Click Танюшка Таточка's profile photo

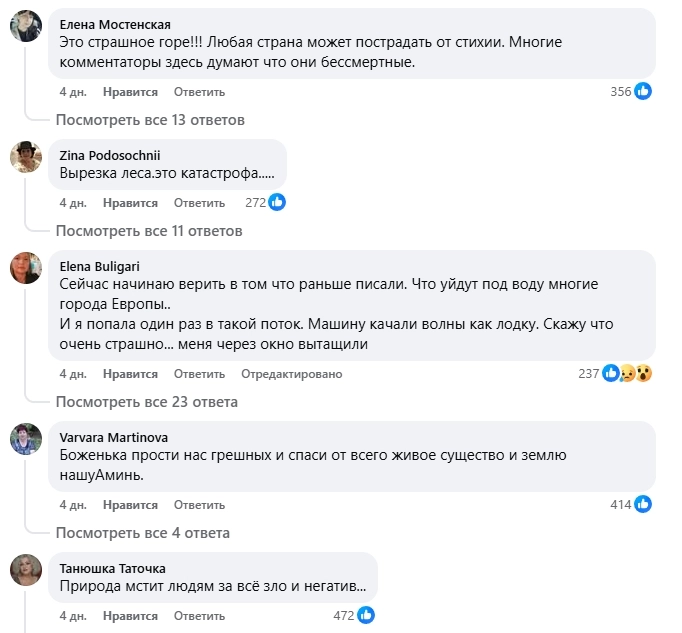pyautogui.click(x=25, y=570)
